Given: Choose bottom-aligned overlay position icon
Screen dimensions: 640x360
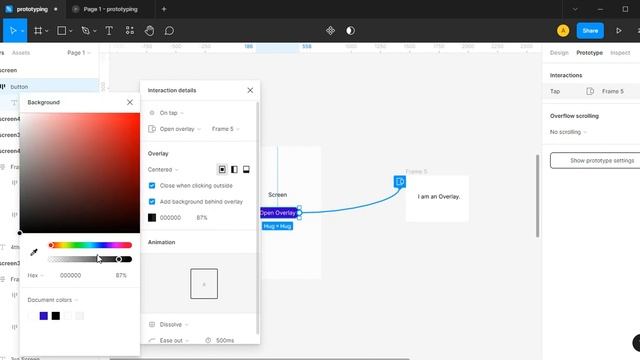Looking at the screenshot, I should pos(246,169).
